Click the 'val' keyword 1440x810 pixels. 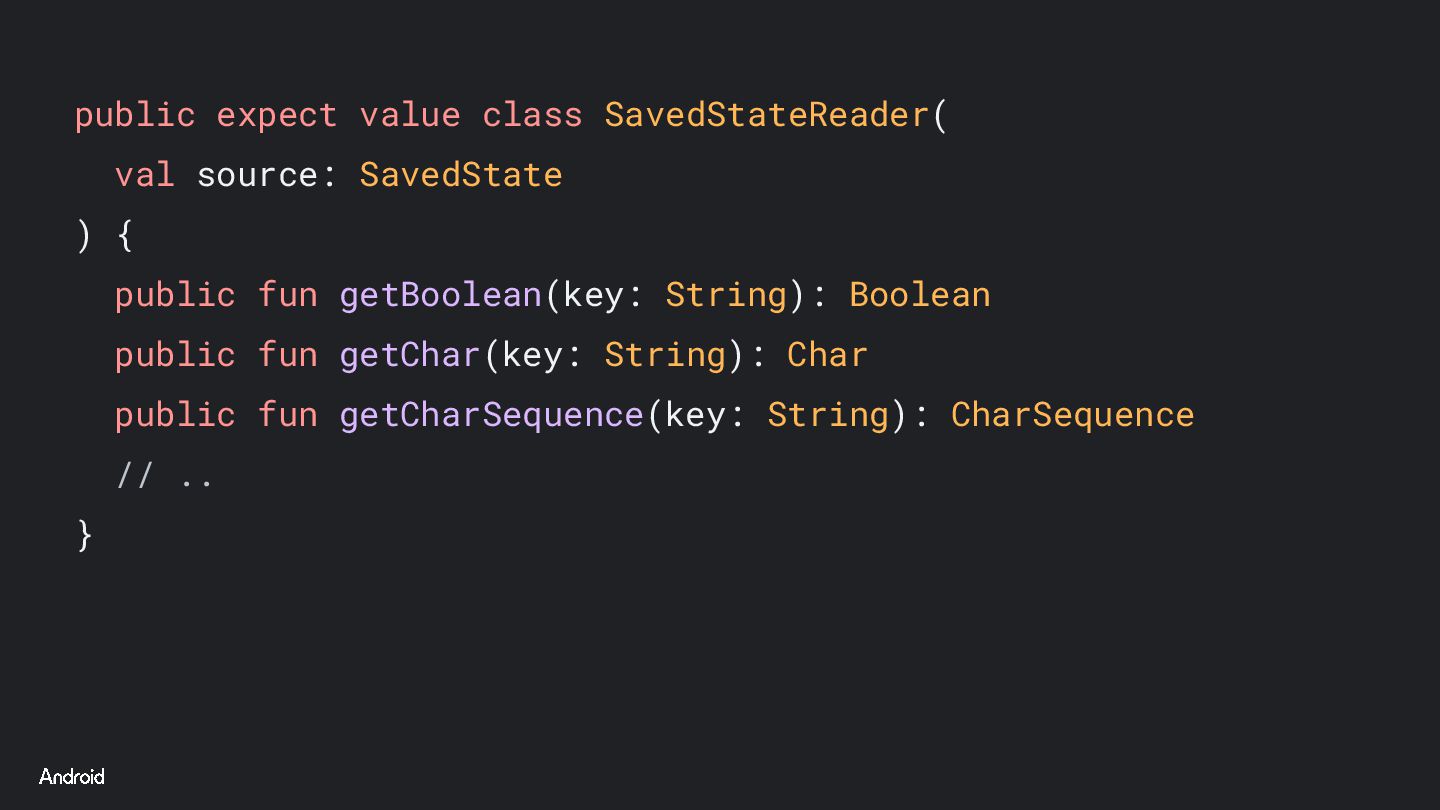click(145, 175)
